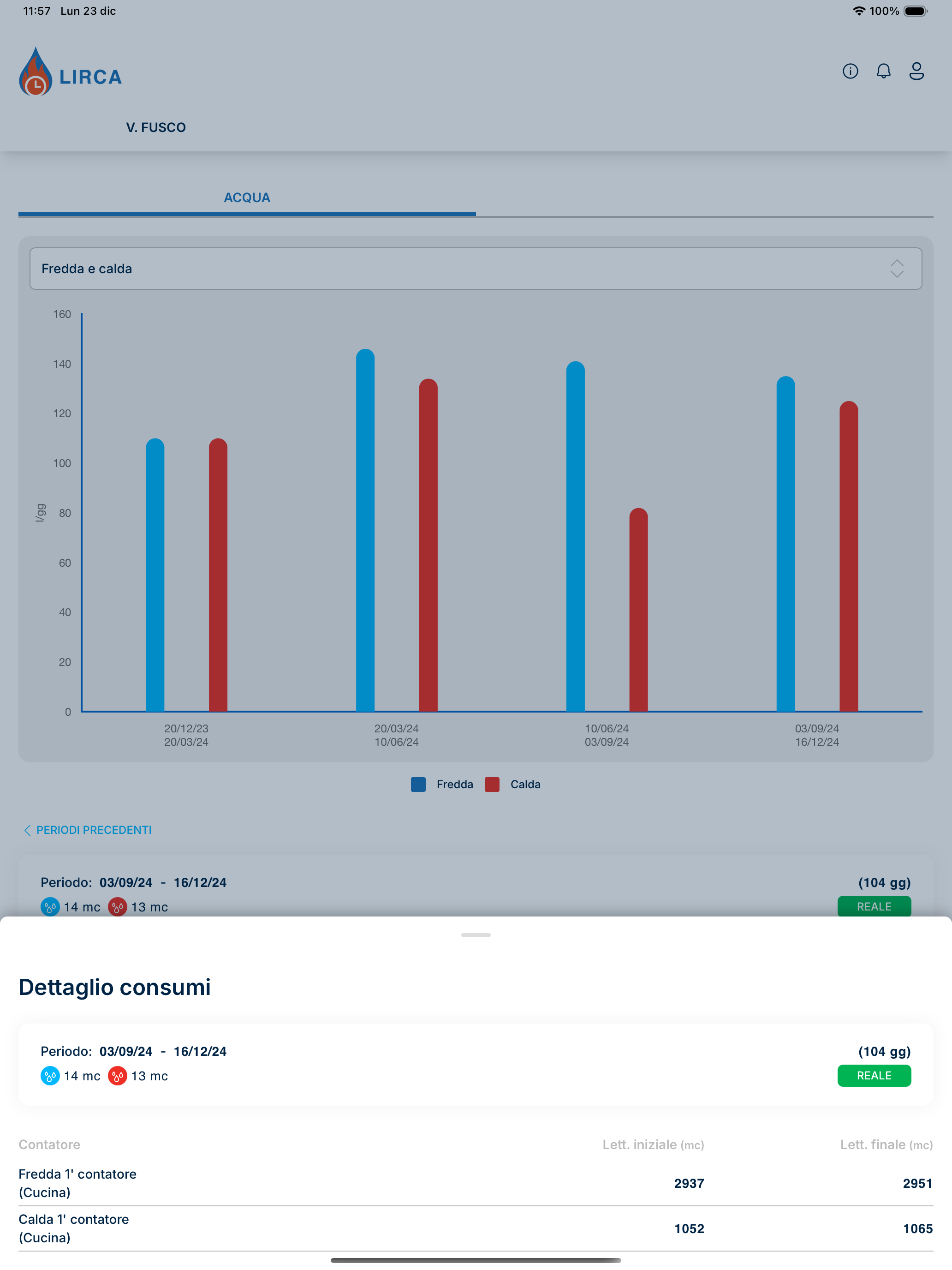Tap the Fredda legend label
Viewport: 952px width, 1270px height.
(454, 784)
